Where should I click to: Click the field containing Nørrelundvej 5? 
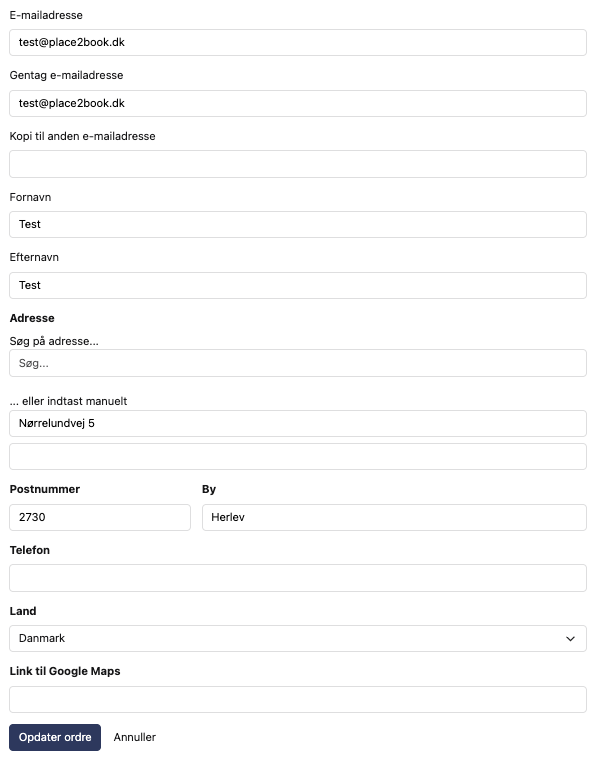click(x=297, y=423)
